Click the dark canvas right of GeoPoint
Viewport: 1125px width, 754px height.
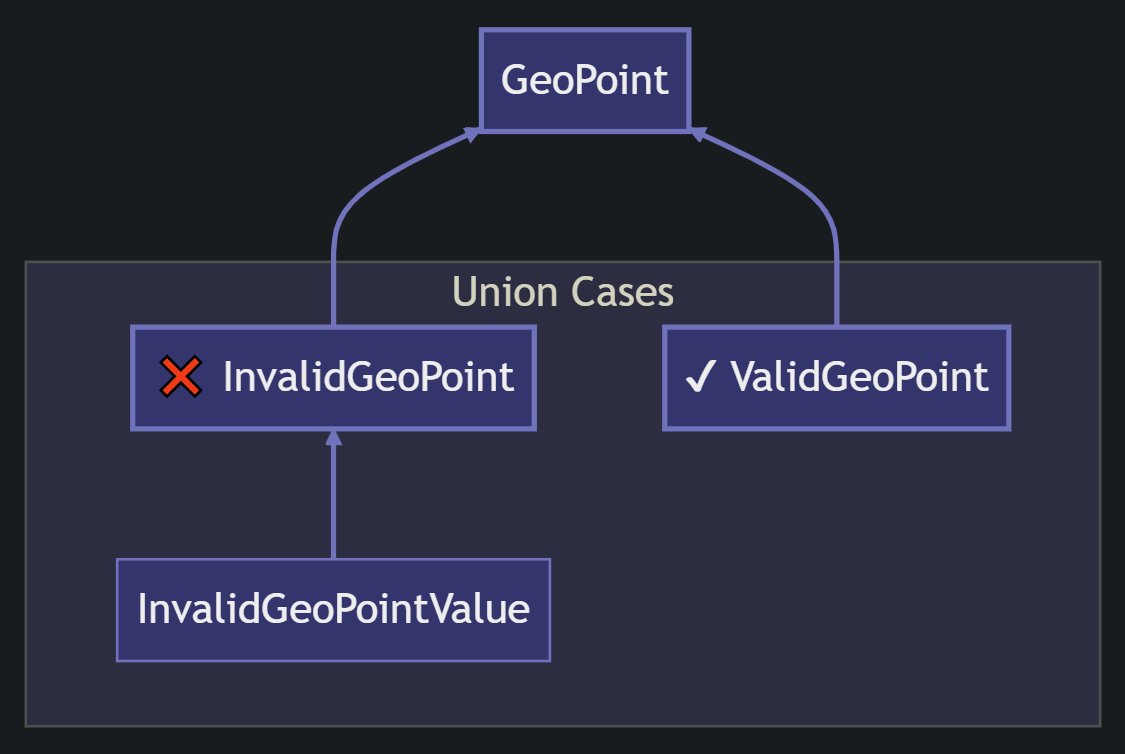900,80
